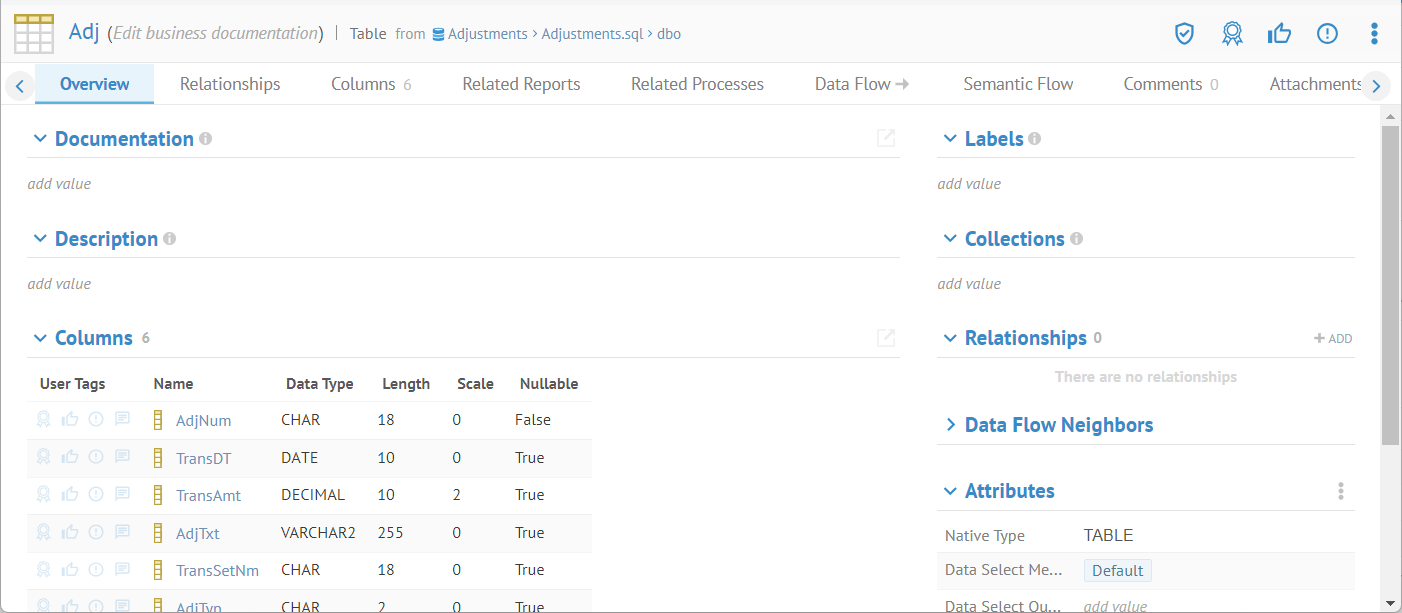Screen dimensions: 1402x613
Task: Switch to the Relationships tab
Action: (230, 84)
